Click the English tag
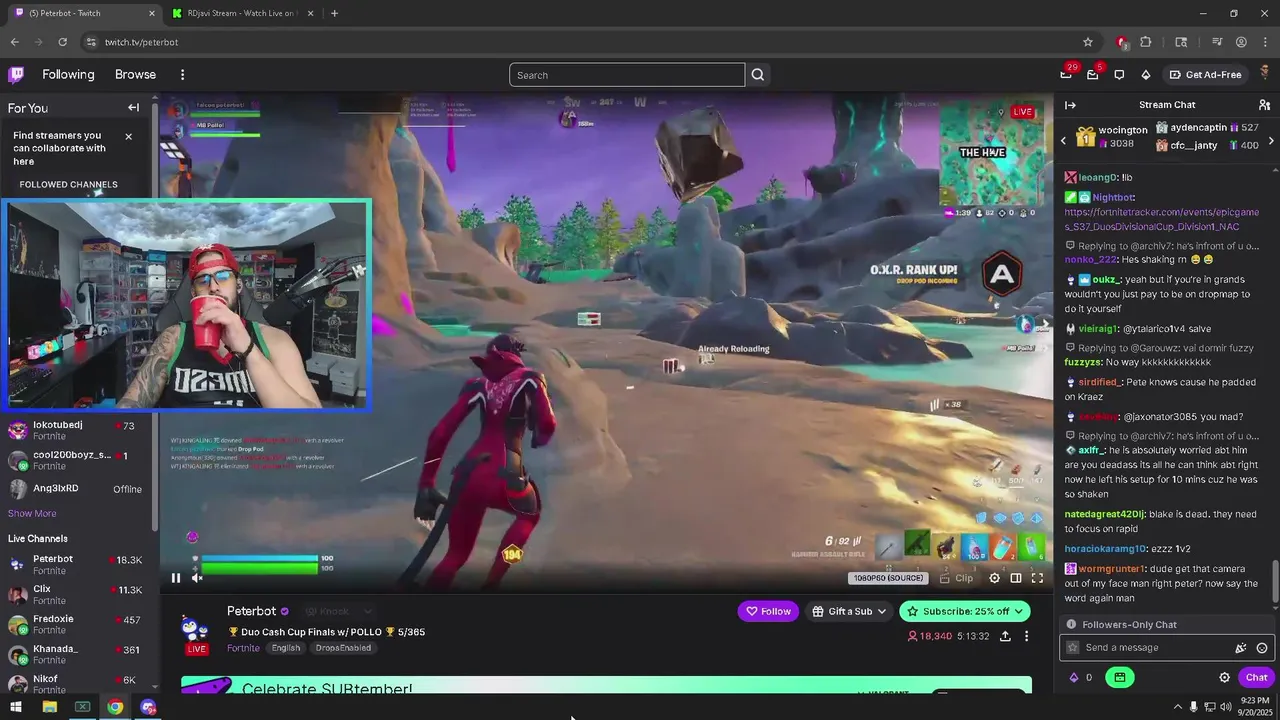 [x=286, y=648]
